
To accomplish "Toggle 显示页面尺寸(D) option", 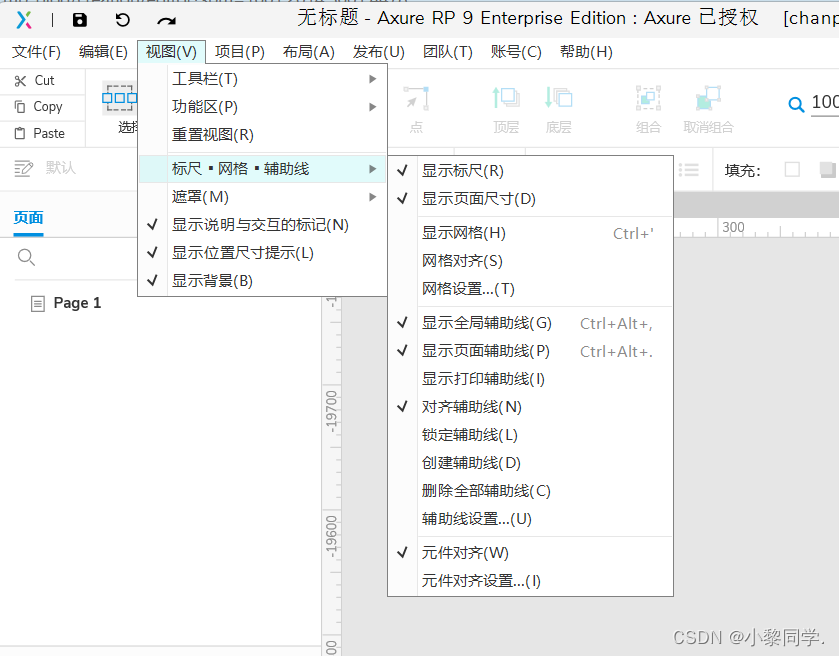I will pos(530,199).
